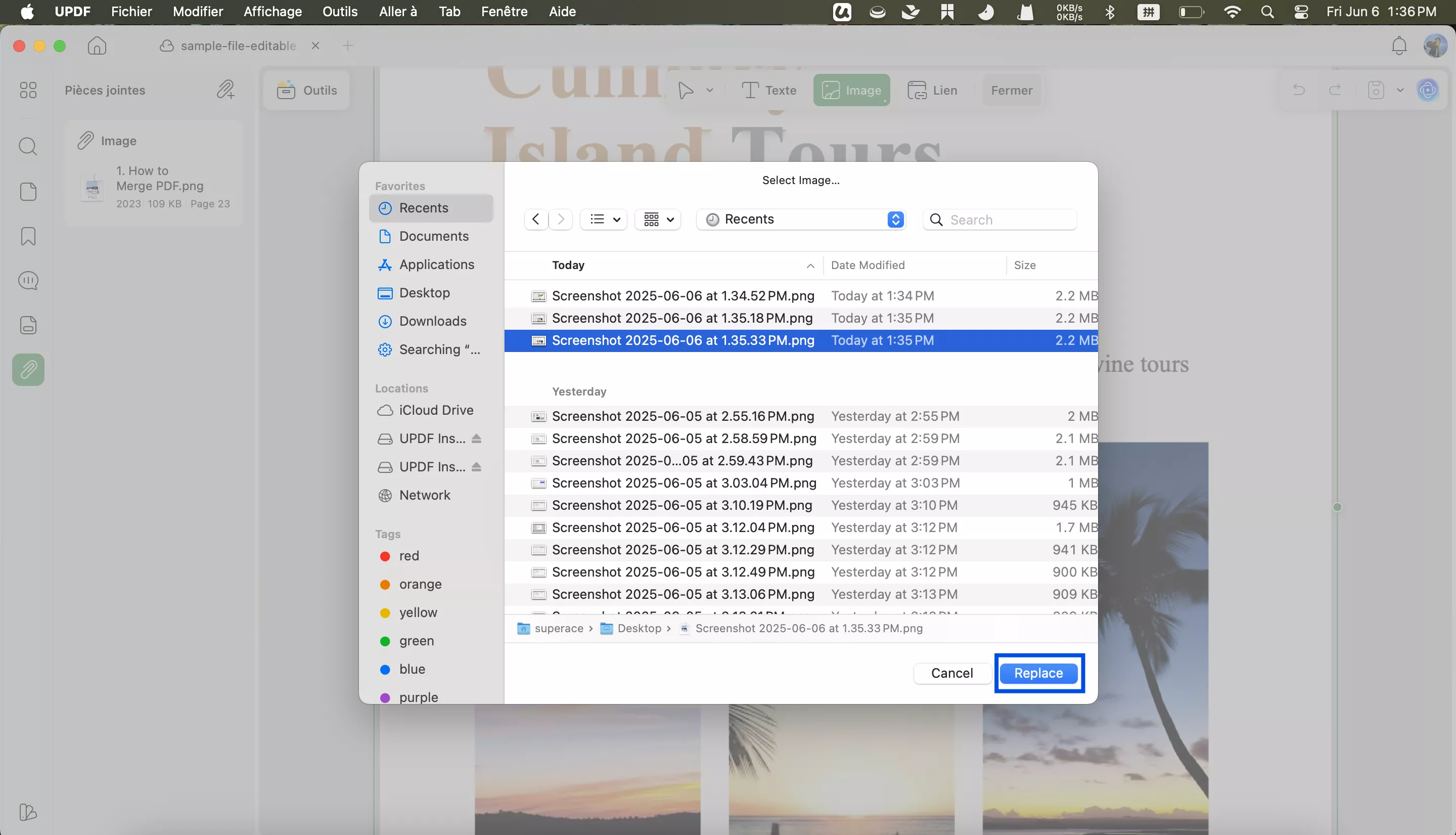Image resolution: width=1456 pixels, height=835 pixels.
Task: Click the attachments paperclip sidebar icon
Action: (x=28, y=369)
